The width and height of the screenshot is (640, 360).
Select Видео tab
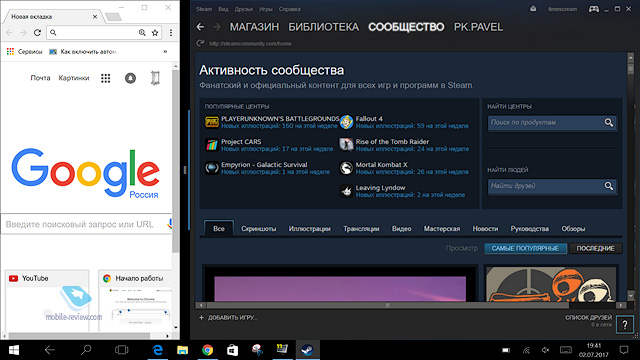(402, 229)
